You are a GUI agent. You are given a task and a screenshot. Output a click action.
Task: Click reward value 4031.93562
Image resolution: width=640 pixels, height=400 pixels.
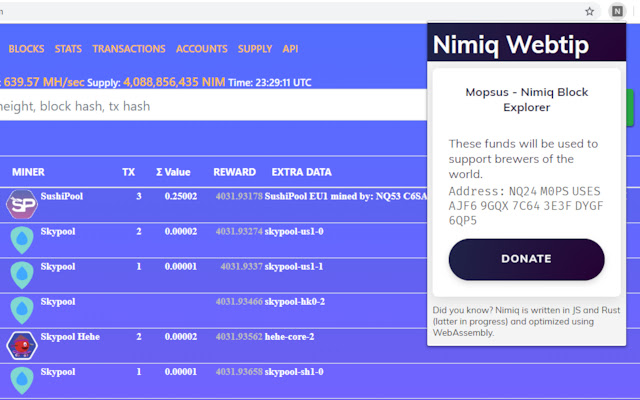(x=239, y=337)
